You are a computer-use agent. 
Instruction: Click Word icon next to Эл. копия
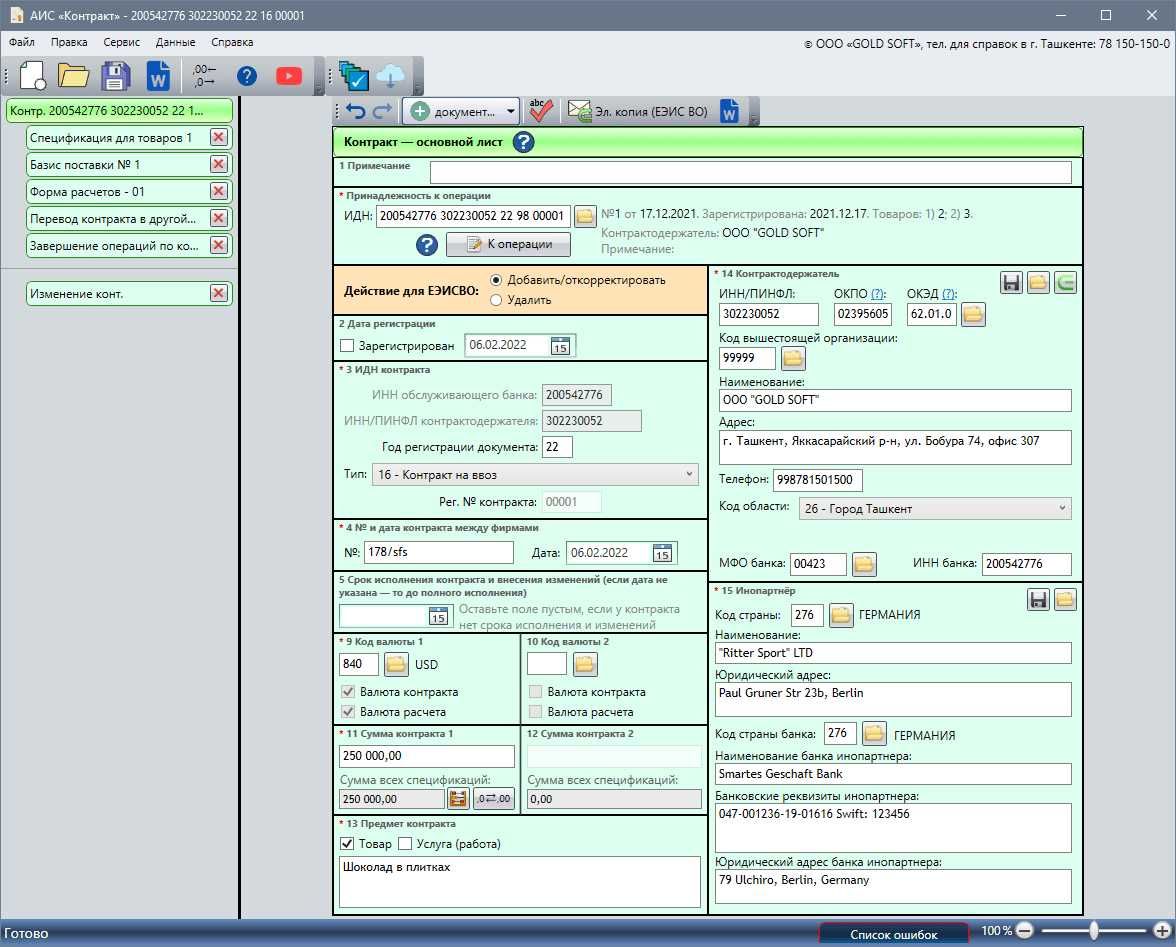729,112
